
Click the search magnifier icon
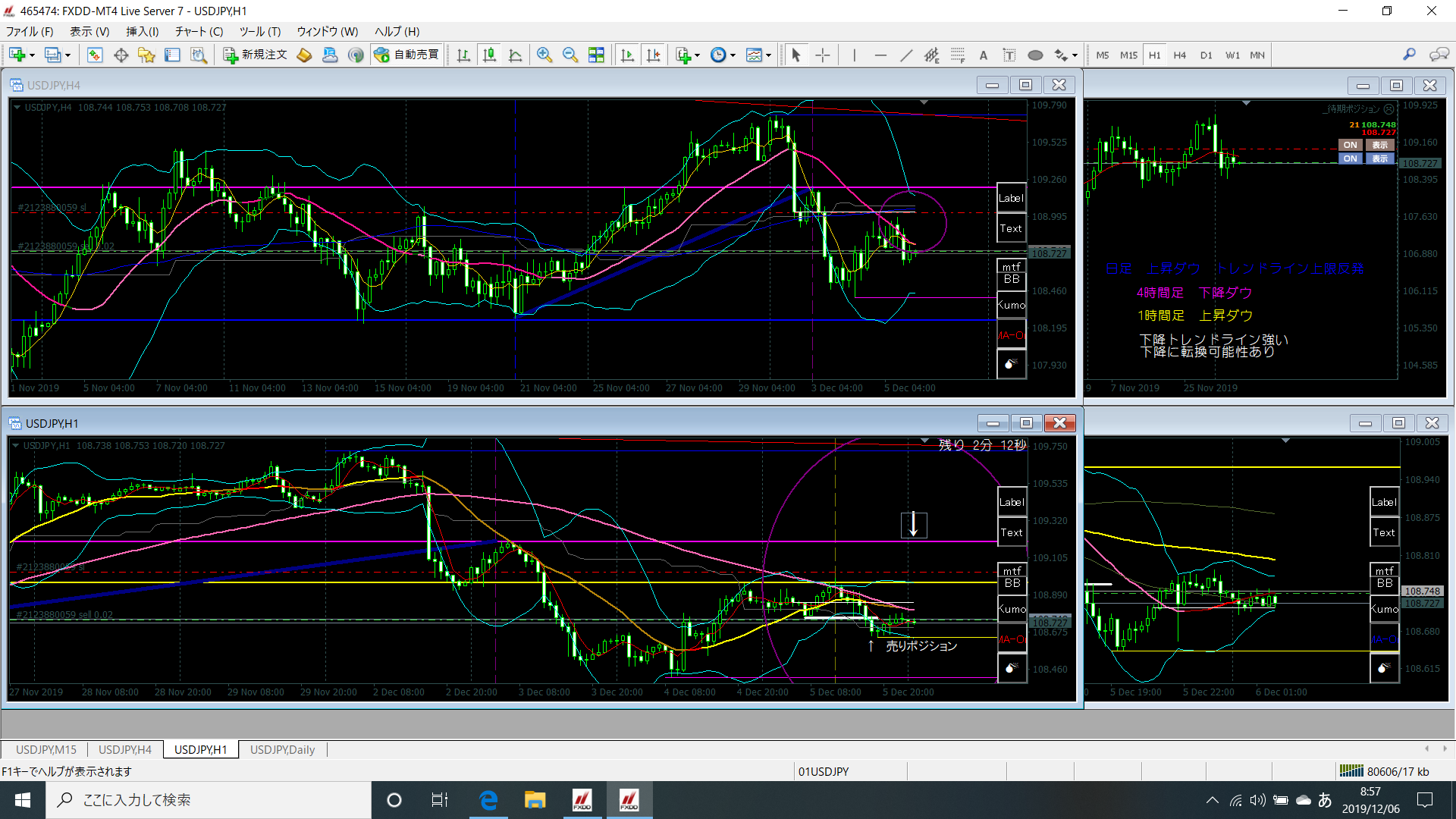pos(1409,55)
